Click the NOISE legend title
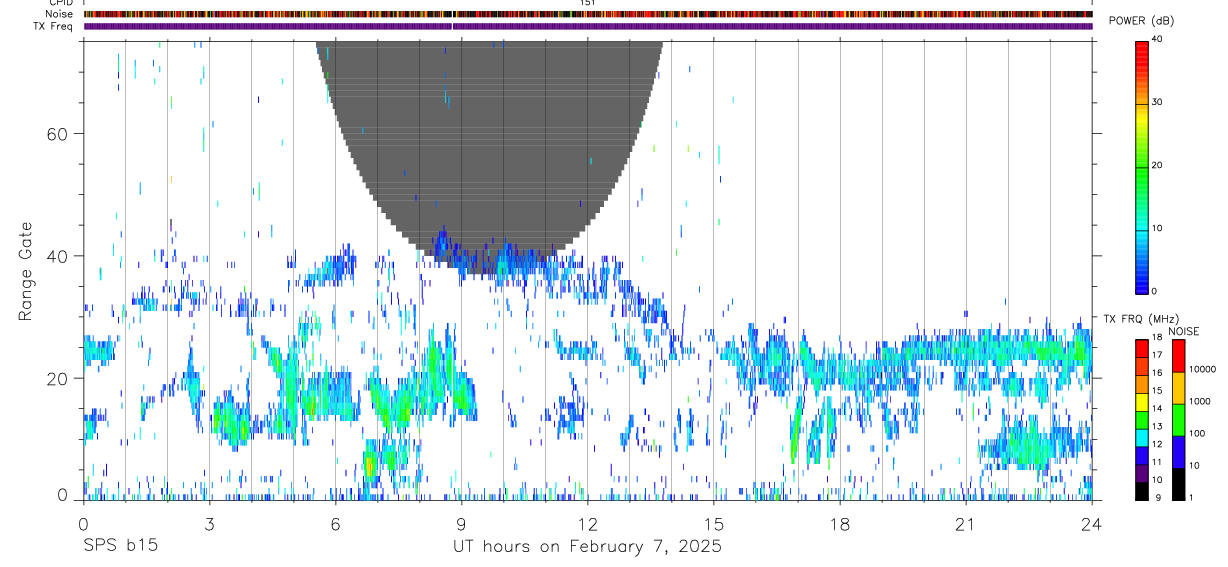 [1185, 331]
